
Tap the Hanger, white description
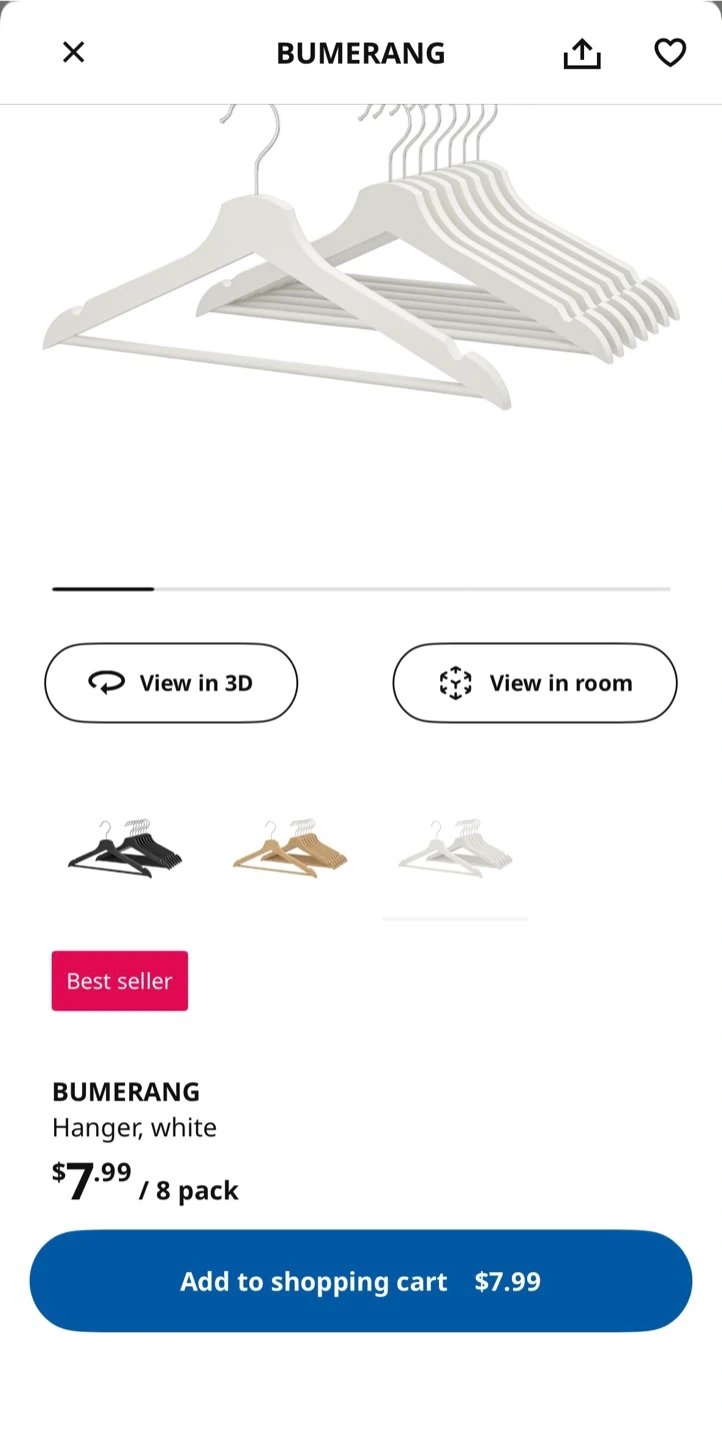pyautogui.click(x=134, y=1128)
